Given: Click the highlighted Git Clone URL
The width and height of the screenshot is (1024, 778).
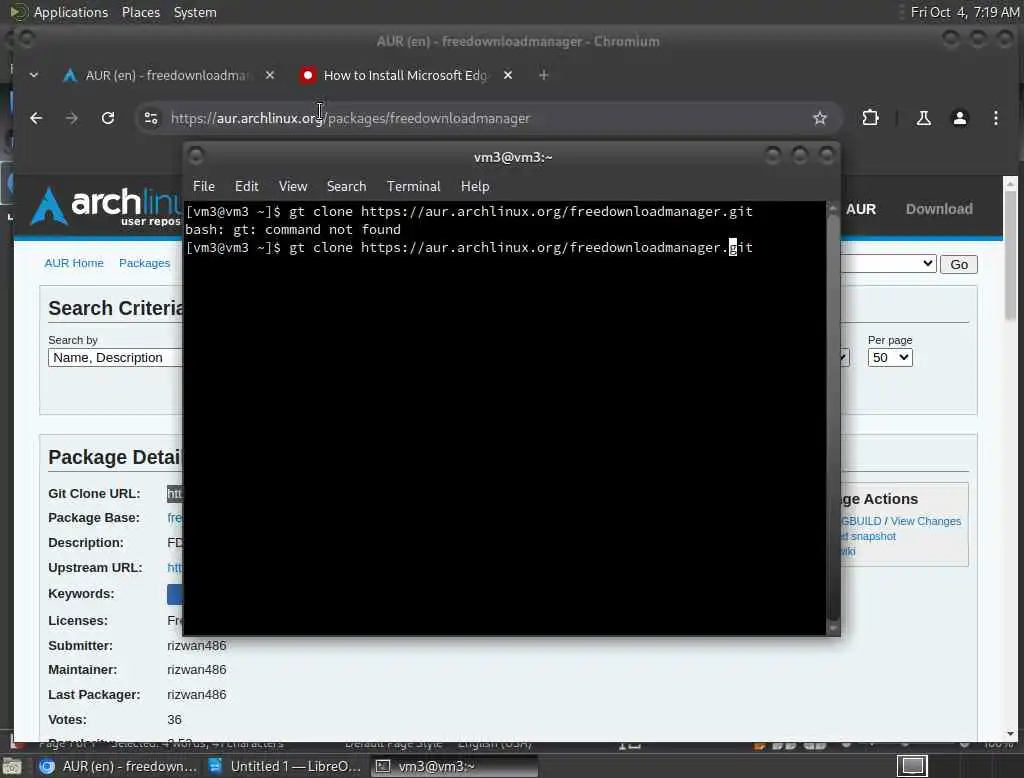Looking at the screenshot, I should [x=174, y=494].
